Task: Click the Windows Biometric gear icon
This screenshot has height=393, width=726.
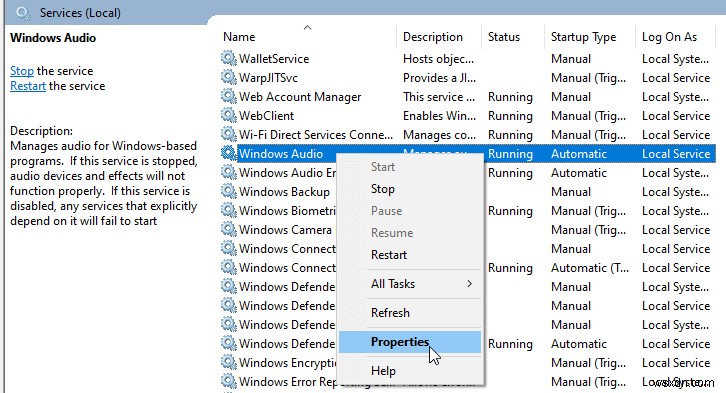Action: click(x=229, y=211)
